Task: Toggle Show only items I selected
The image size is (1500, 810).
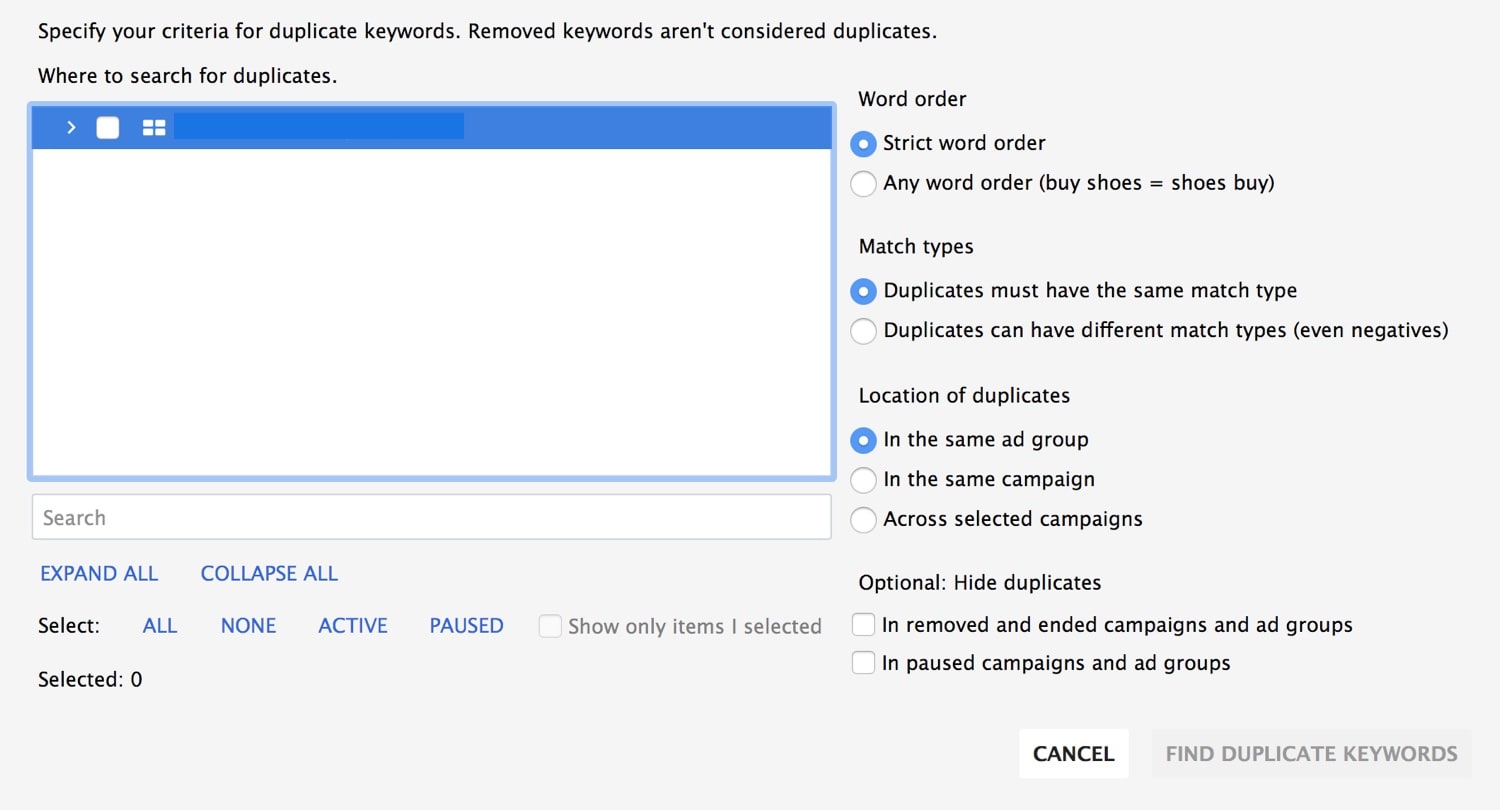Action: 550,626
